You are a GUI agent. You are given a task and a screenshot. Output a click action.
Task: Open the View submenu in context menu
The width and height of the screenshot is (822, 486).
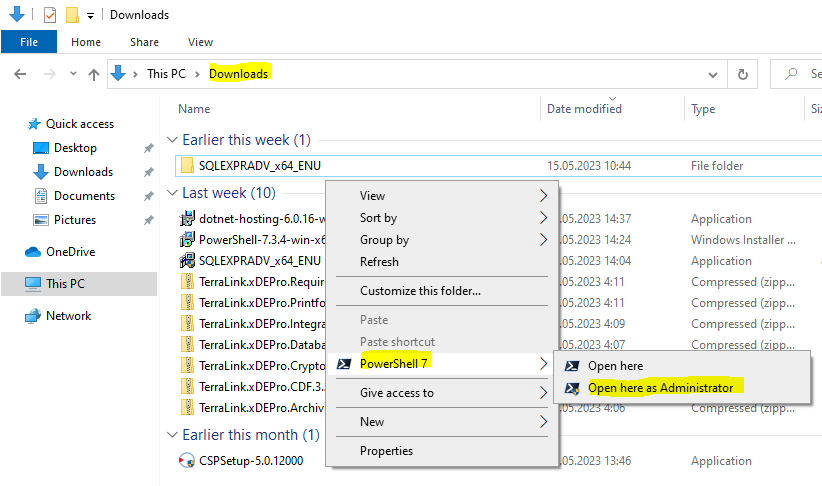pos(442,196)
